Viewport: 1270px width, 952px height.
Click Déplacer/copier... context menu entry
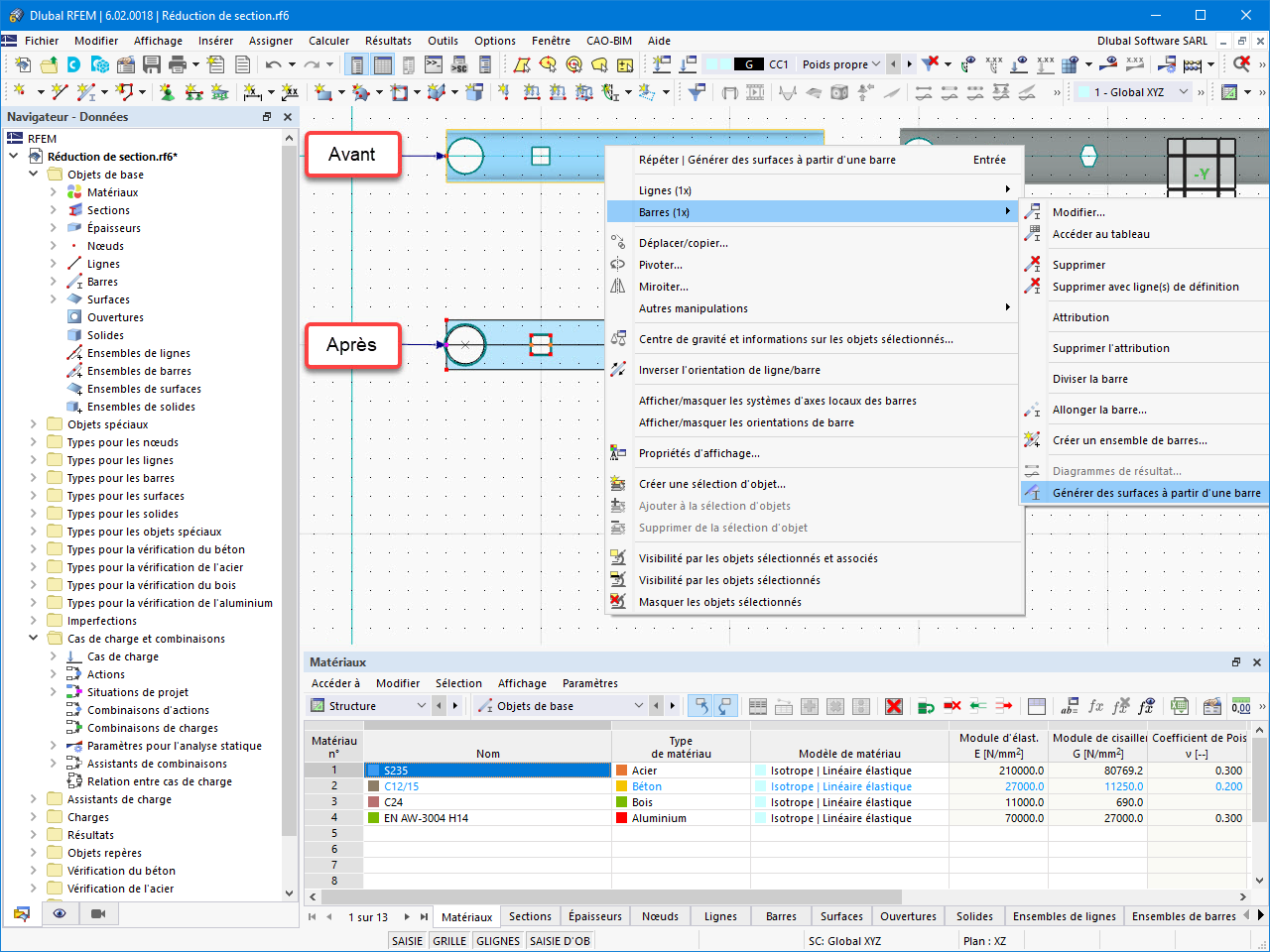click(x=683, y=243)
